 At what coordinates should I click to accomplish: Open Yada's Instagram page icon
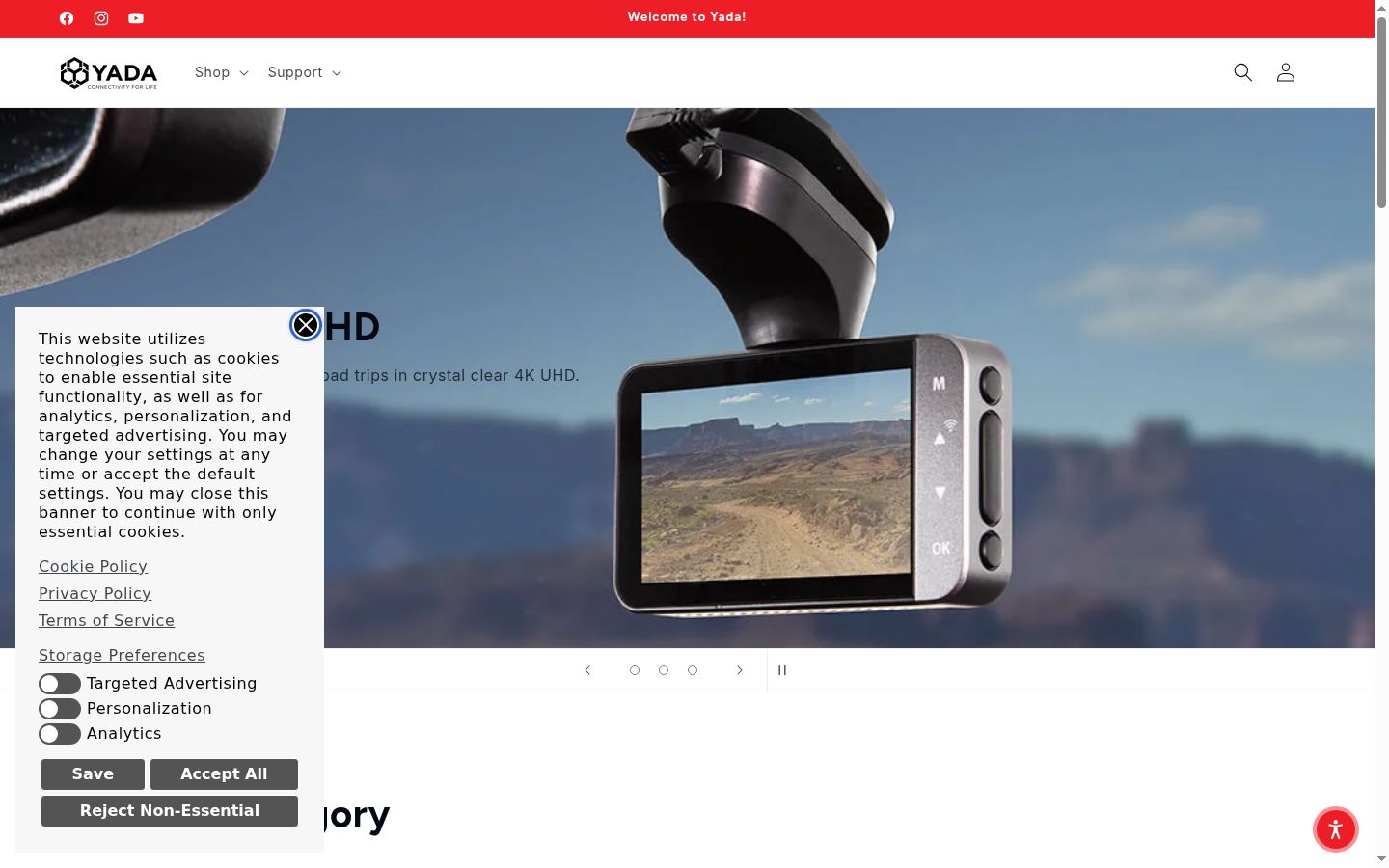coord(101,18)
